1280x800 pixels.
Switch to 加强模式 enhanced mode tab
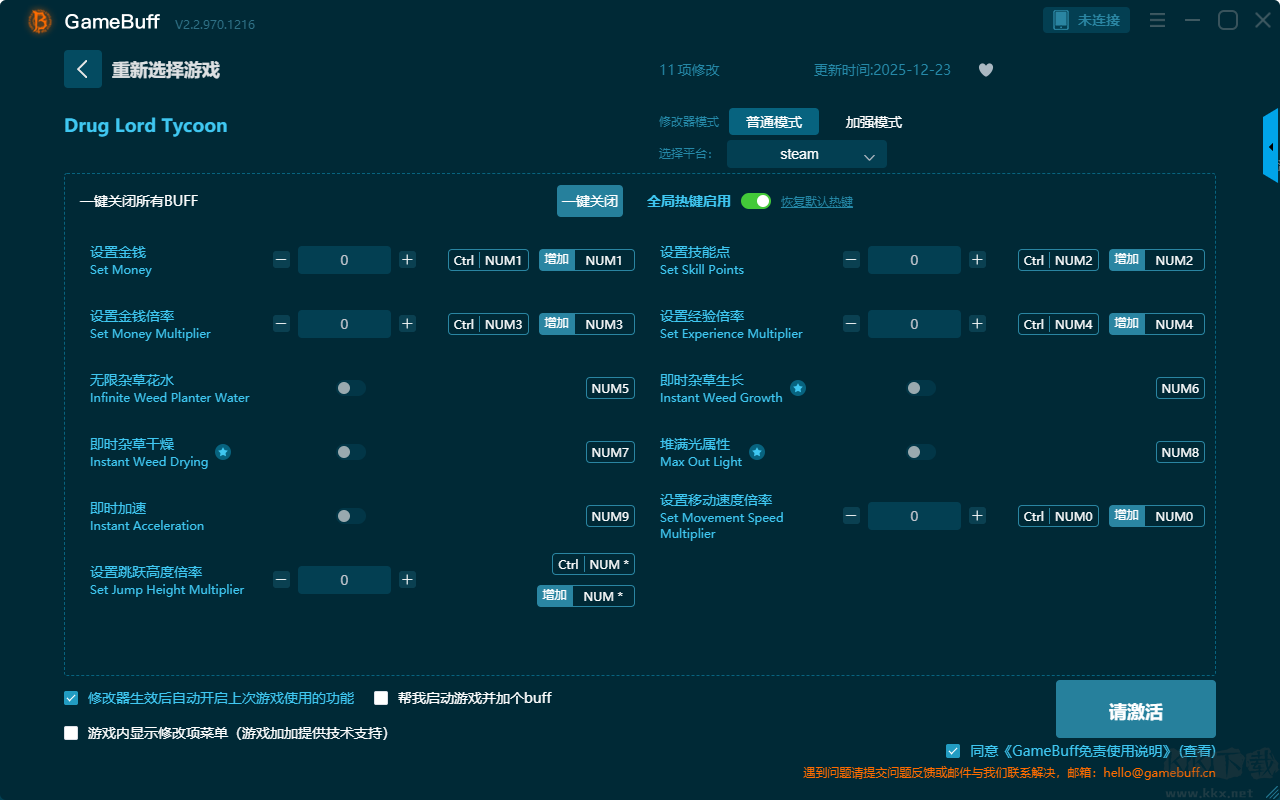[x=873, y=122]
